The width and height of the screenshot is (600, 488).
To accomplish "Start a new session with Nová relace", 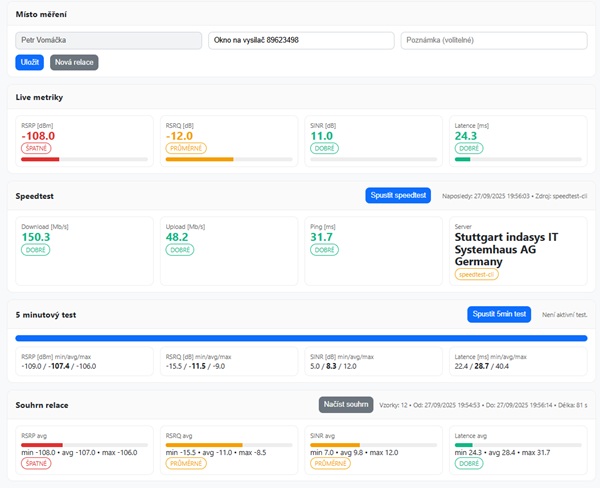I will 74,62.
